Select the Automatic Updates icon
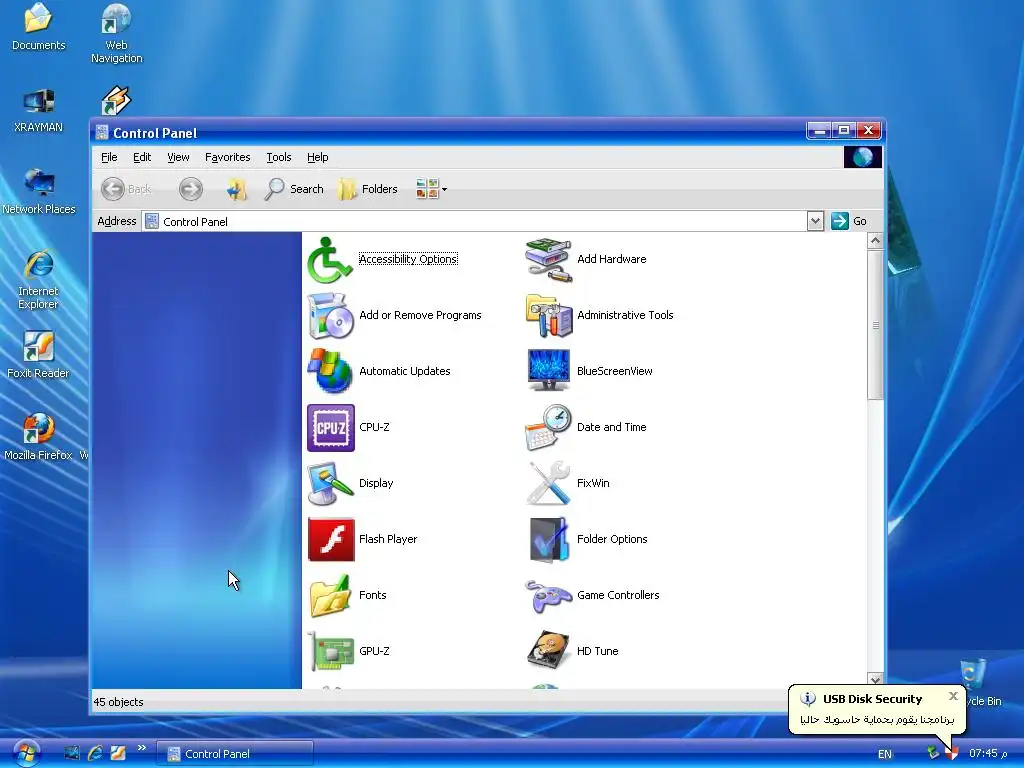 [x=330, y=371]
